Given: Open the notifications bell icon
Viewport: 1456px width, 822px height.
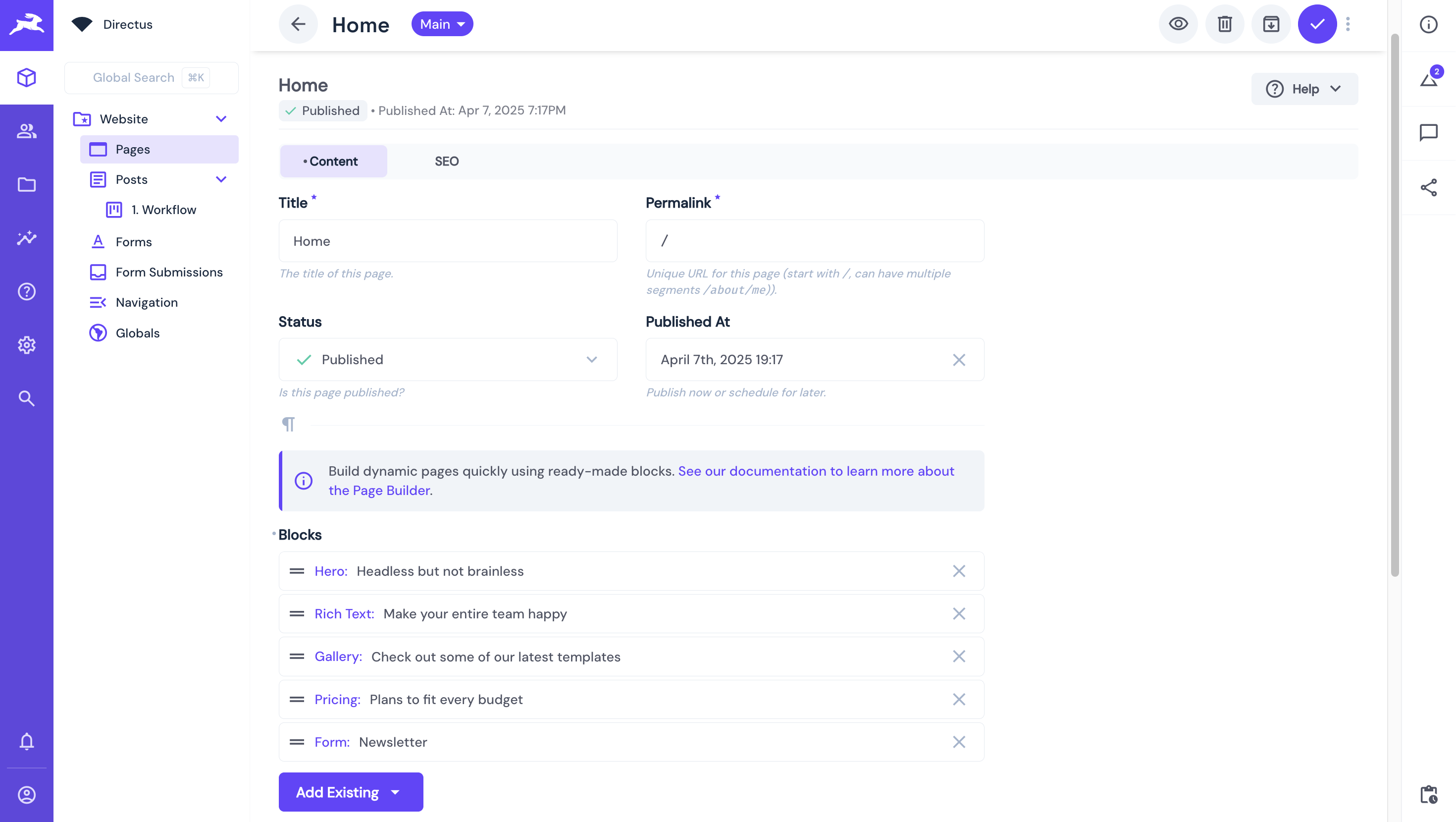Looking at the screenshot, I should pyautogui.click(x=27, y=741).
